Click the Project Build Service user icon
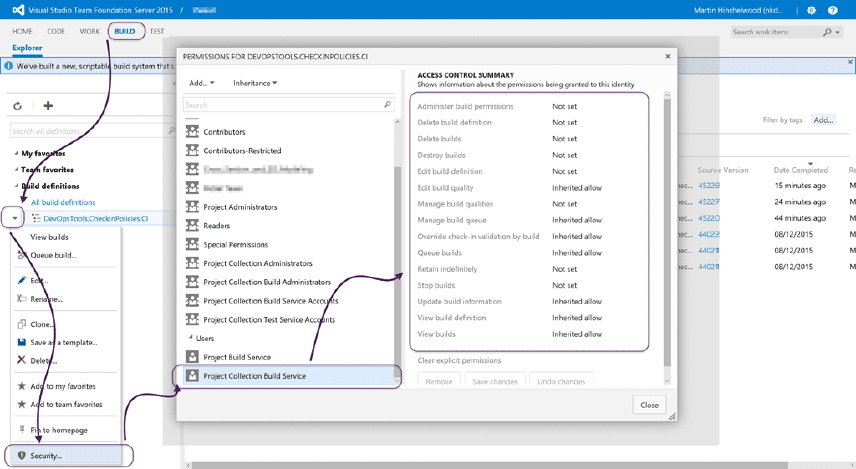Screen dimensions: 856x469 click(x=192, y=357)
